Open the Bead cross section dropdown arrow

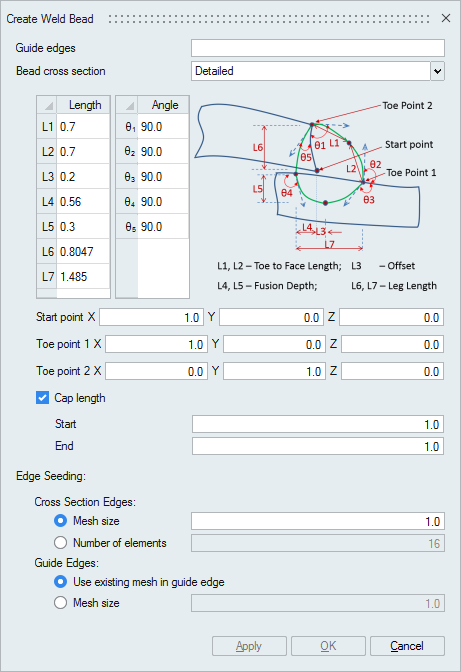(x=437, y=71)
